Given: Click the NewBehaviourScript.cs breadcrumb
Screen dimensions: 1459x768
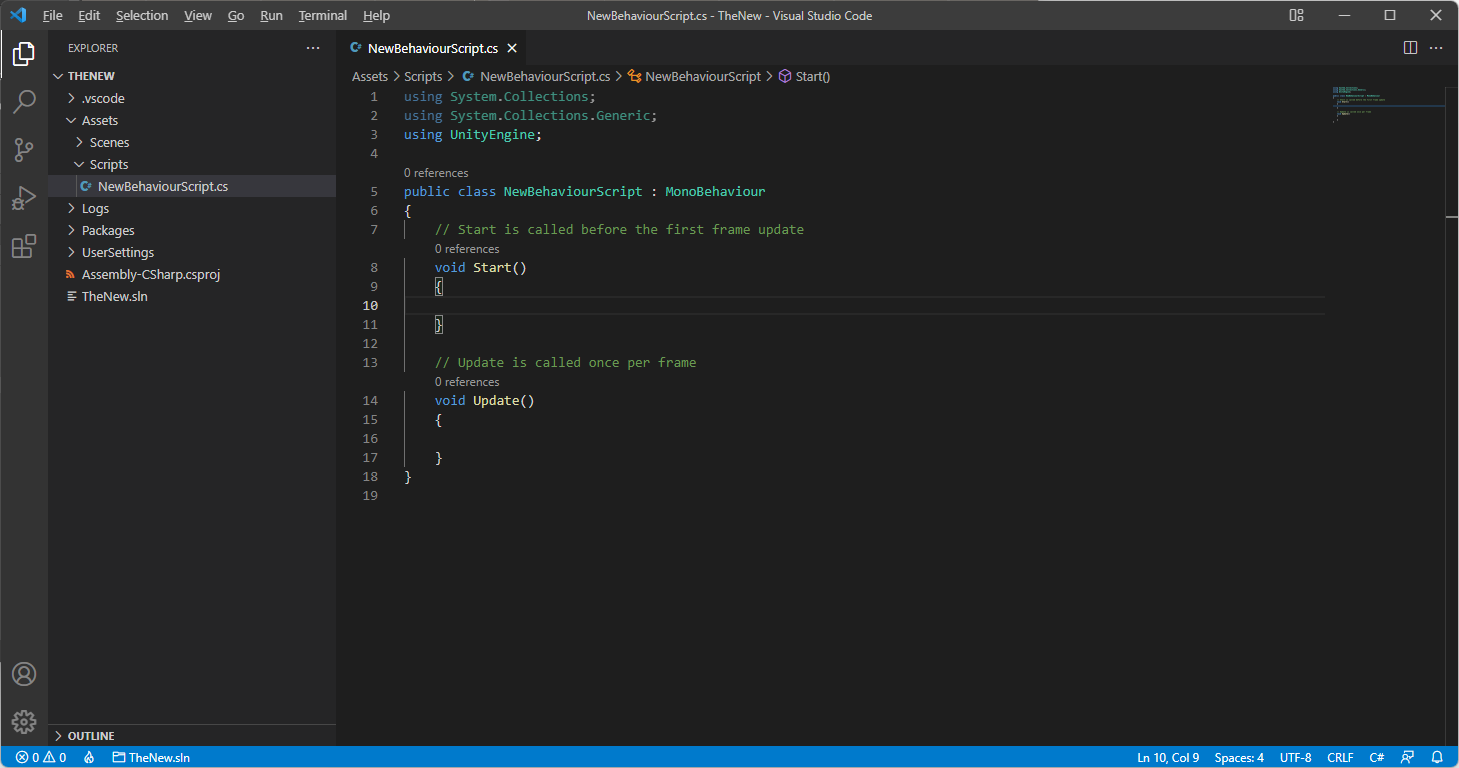Looking at the screenshot, I should pyautogui.click(x=545, y=76).
